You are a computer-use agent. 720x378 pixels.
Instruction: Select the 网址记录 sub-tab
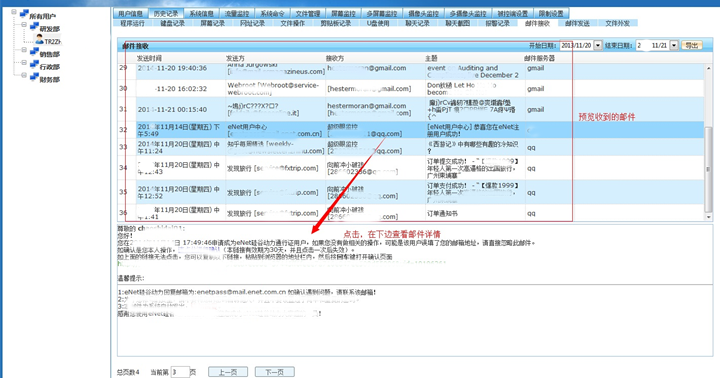tap(252, 23)
